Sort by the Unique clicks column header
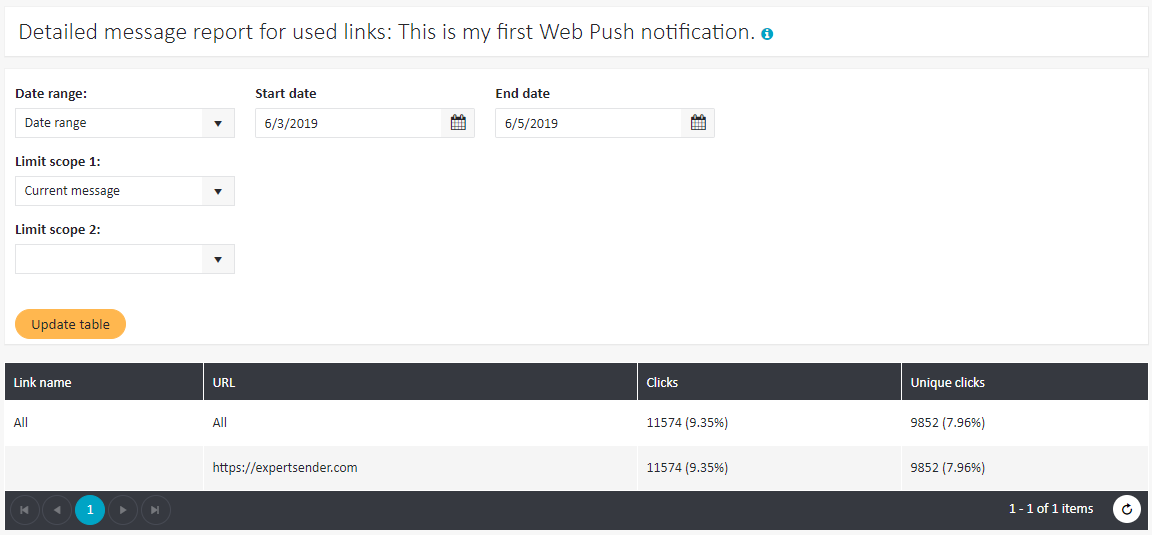Image resolution: width=1152 pixels, height=535 pixels. 947,382
